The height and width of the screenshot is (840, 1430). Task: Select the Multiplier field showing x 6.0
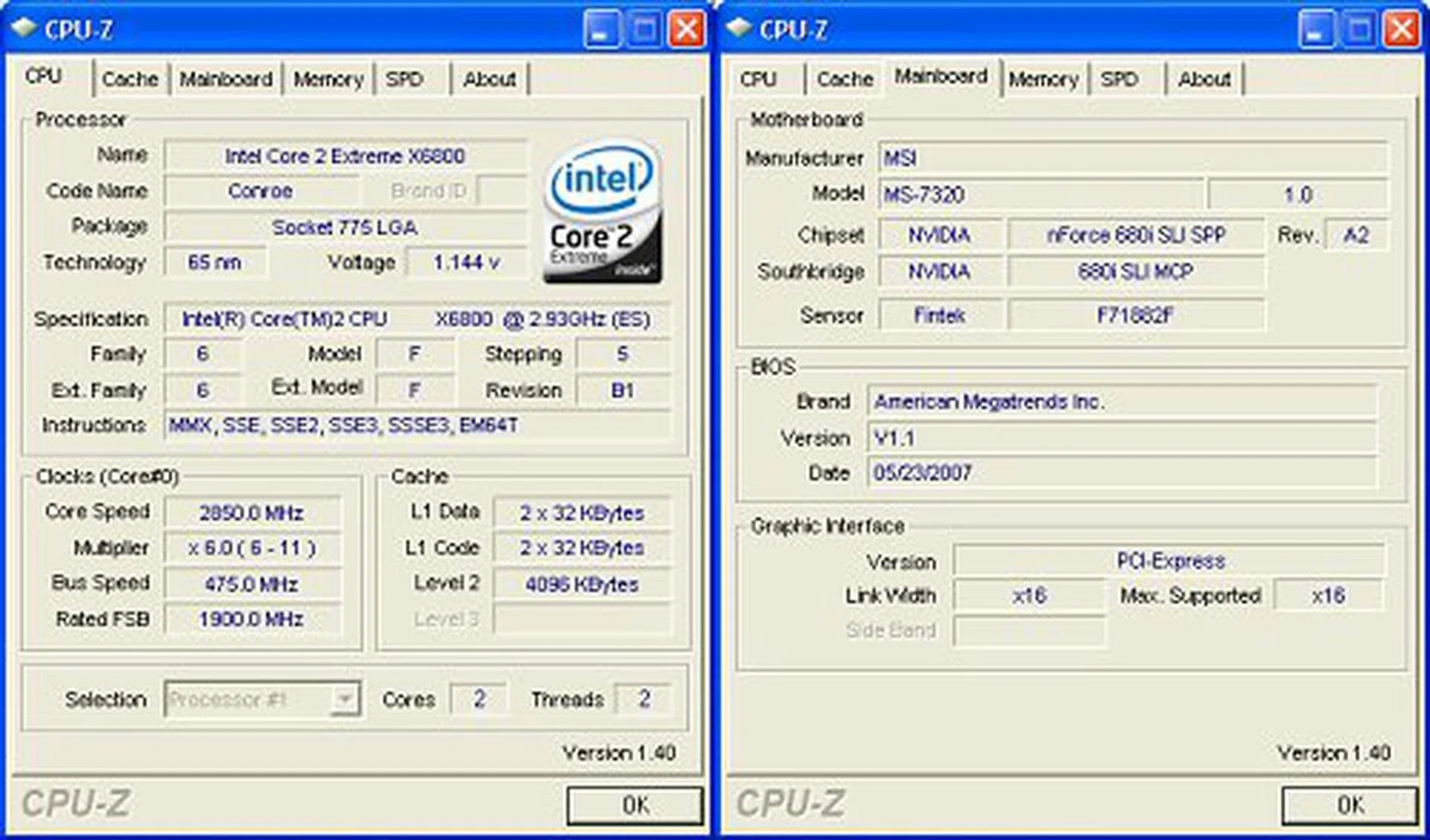[x=252, y=547]
